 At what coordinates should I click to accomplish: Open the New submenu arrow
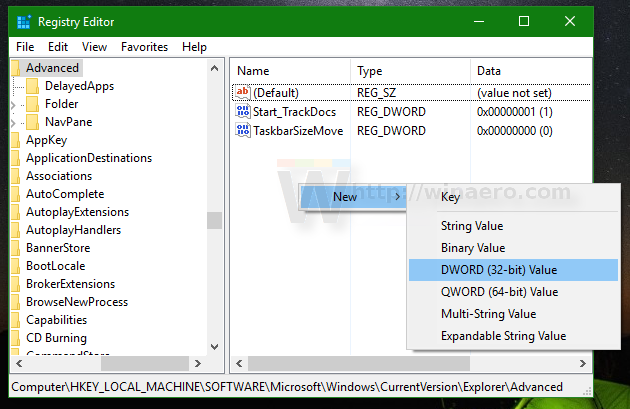pyautogui.click(x=397, y=196)
